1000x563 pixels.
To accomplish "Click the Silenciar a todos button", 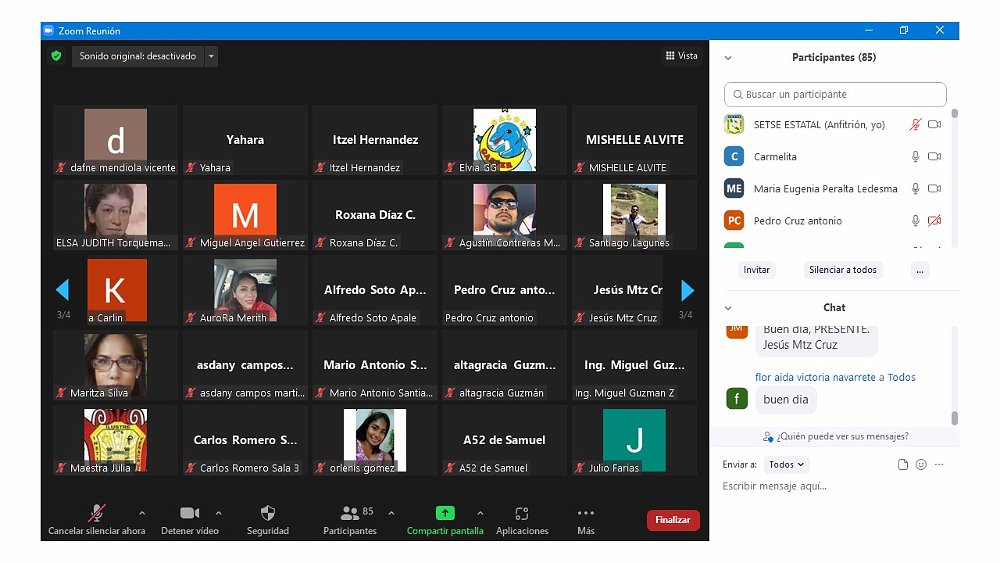I will tap(842, 270).
